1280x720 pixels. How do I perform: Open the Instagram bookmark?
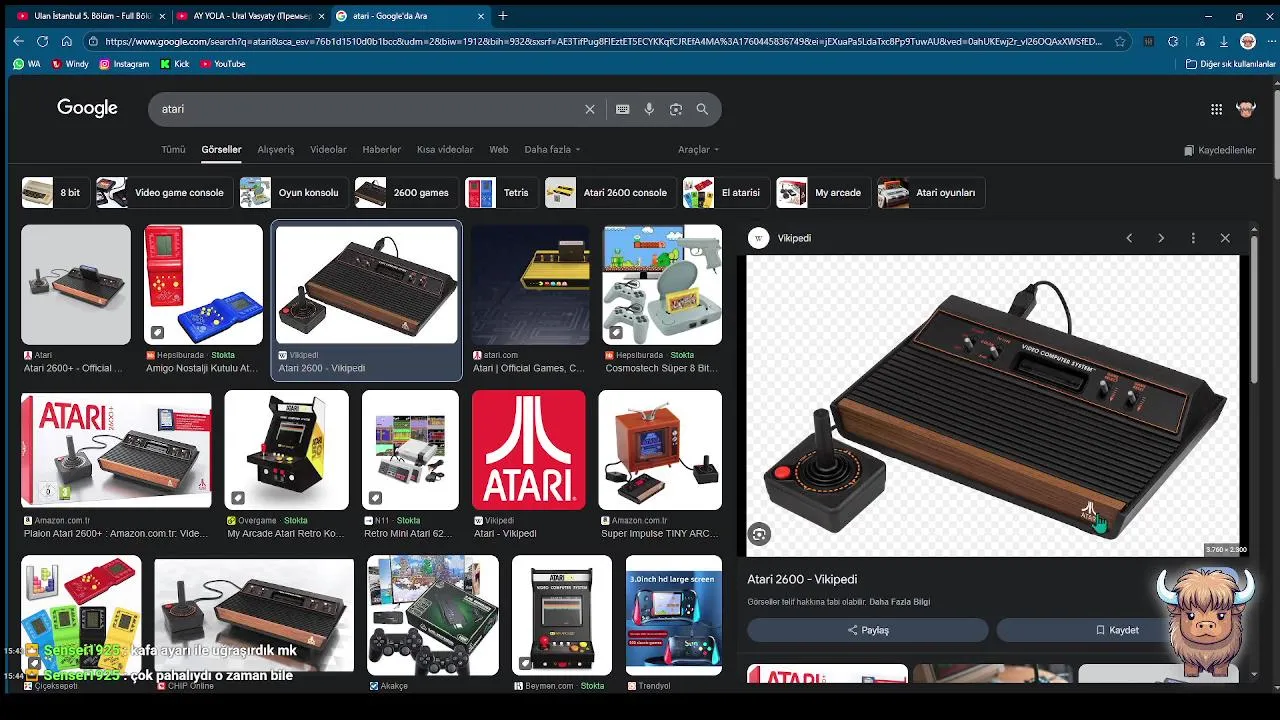(x=124, y=64)
